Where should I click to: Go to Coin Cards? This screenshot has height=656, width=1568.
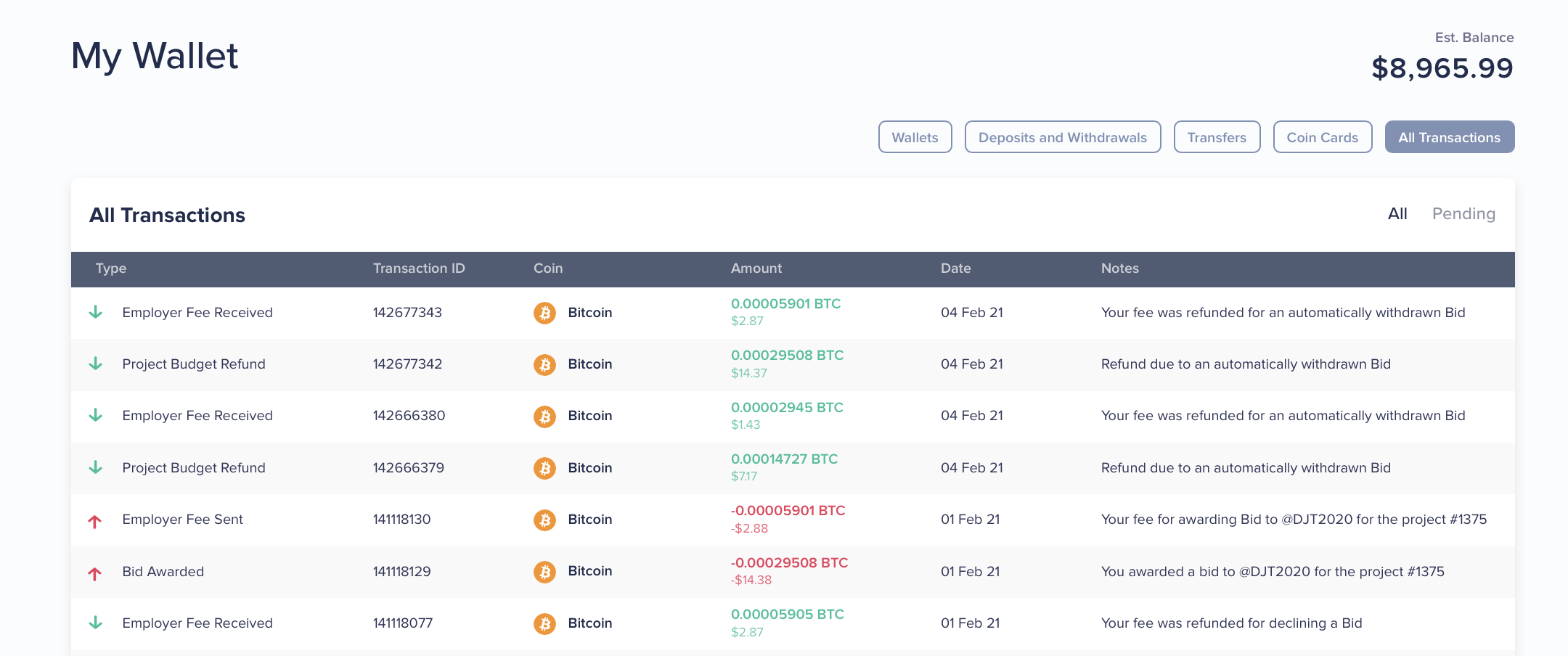click(x=1322, y=137)
